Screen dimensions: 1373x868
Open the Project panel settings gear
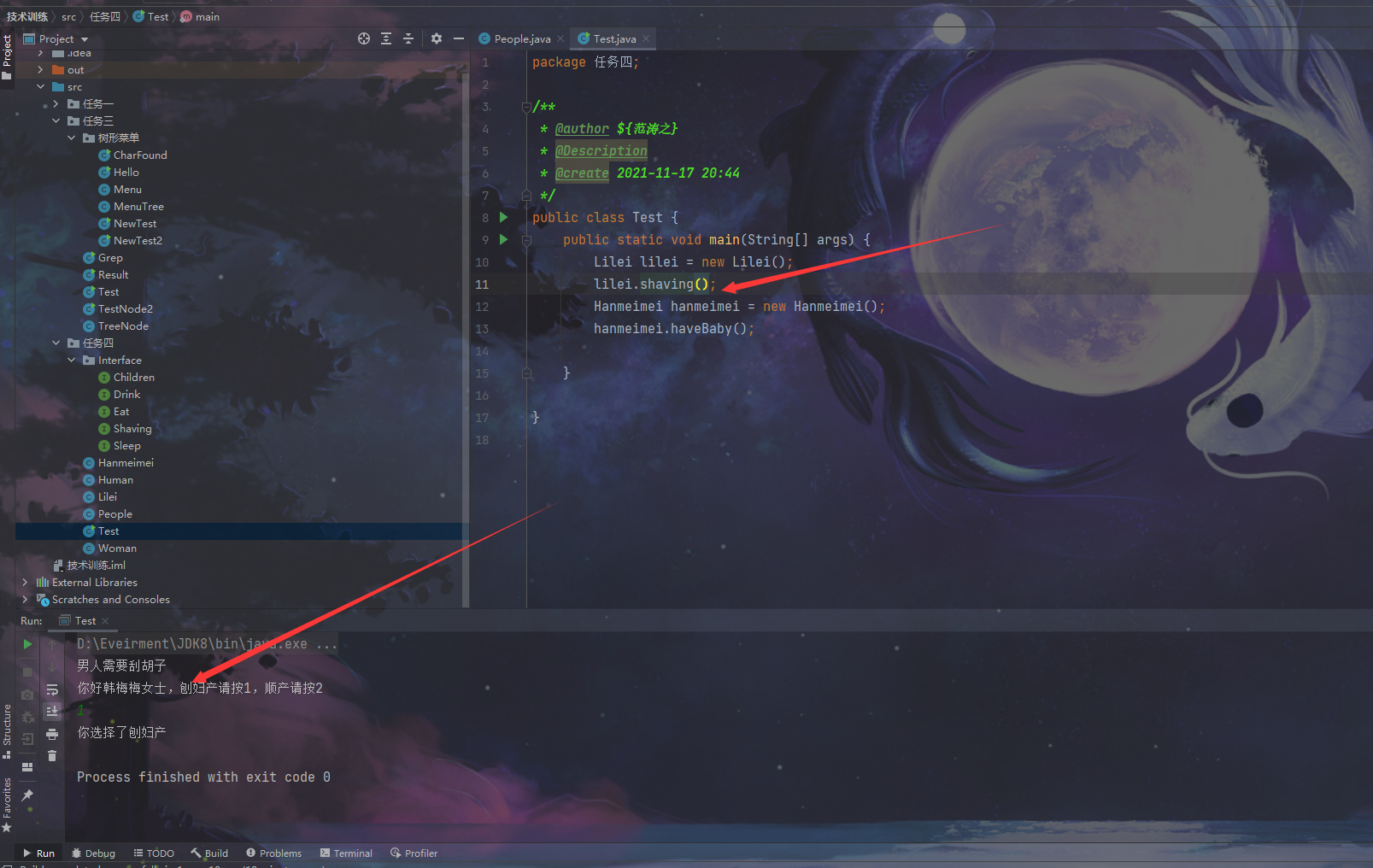point(437,38)
